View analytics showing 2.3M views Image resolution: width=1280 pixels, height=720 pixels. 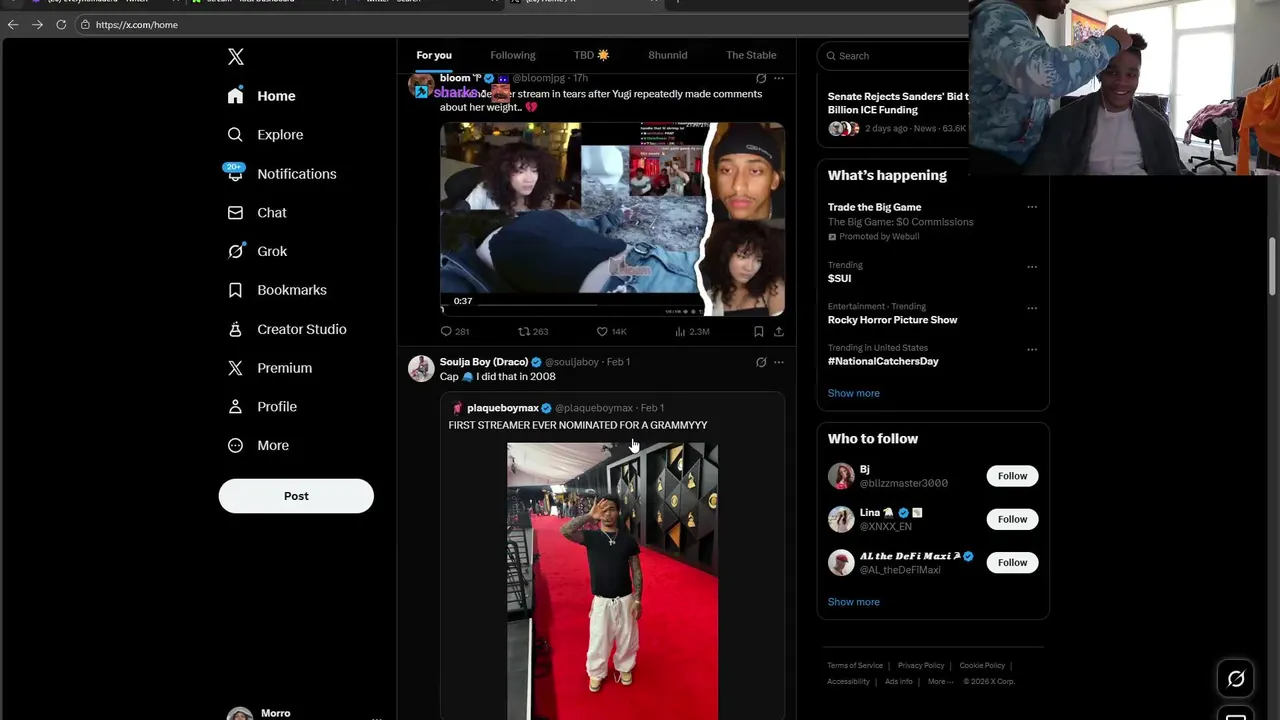pos(692,331)
